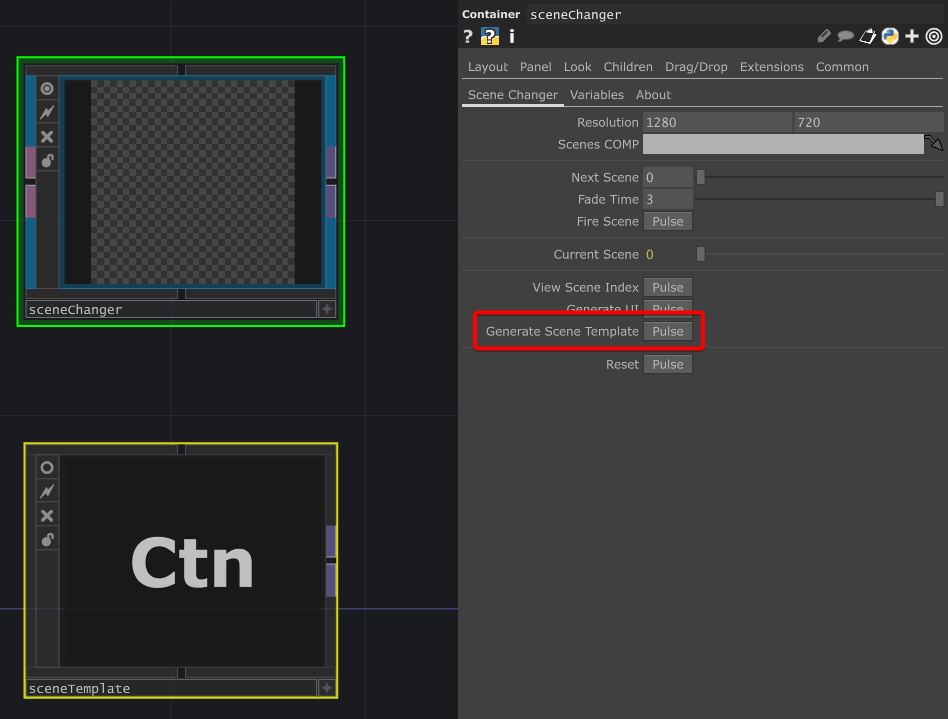Click the Python logo icon at top right

tap(889, 36)
